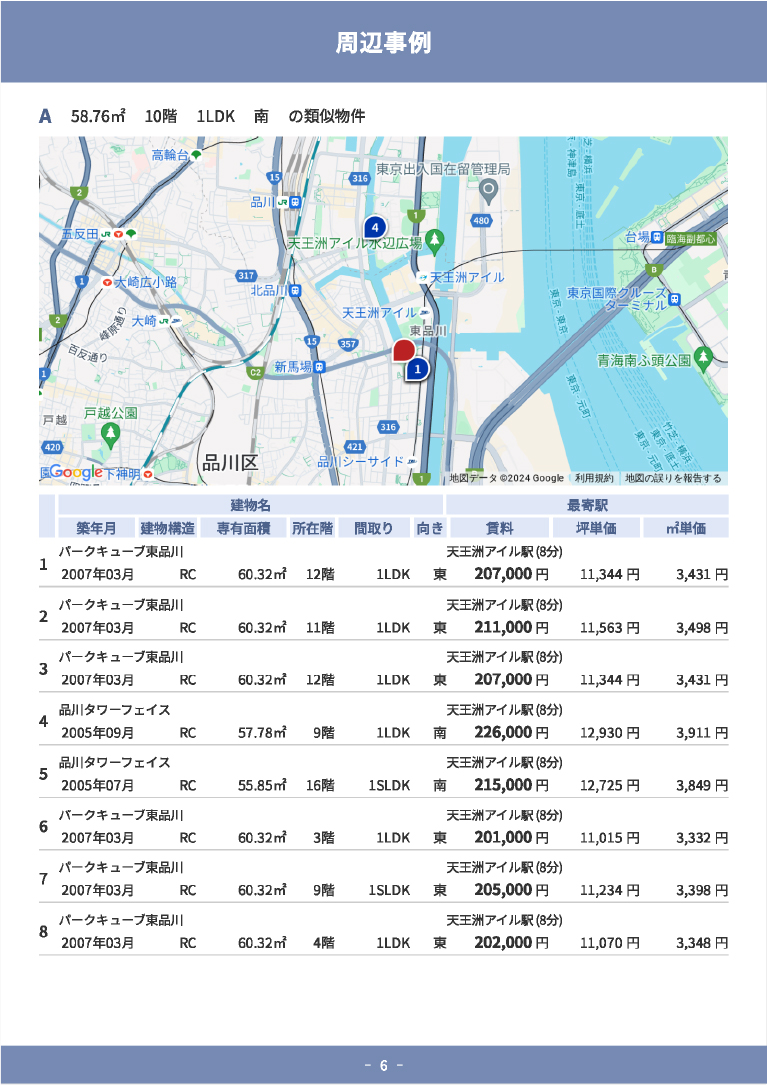Click the green park icon at 天王洲アイル水辺広場
The width and height of the screenshot is (767, 1085).
(x=435, y=241)
